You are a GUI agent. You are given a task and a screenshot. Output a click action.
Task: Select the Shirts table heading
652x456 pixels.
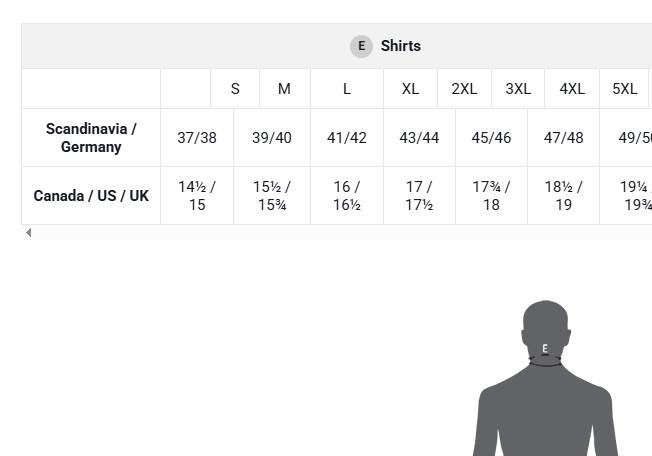click(400, 46)
